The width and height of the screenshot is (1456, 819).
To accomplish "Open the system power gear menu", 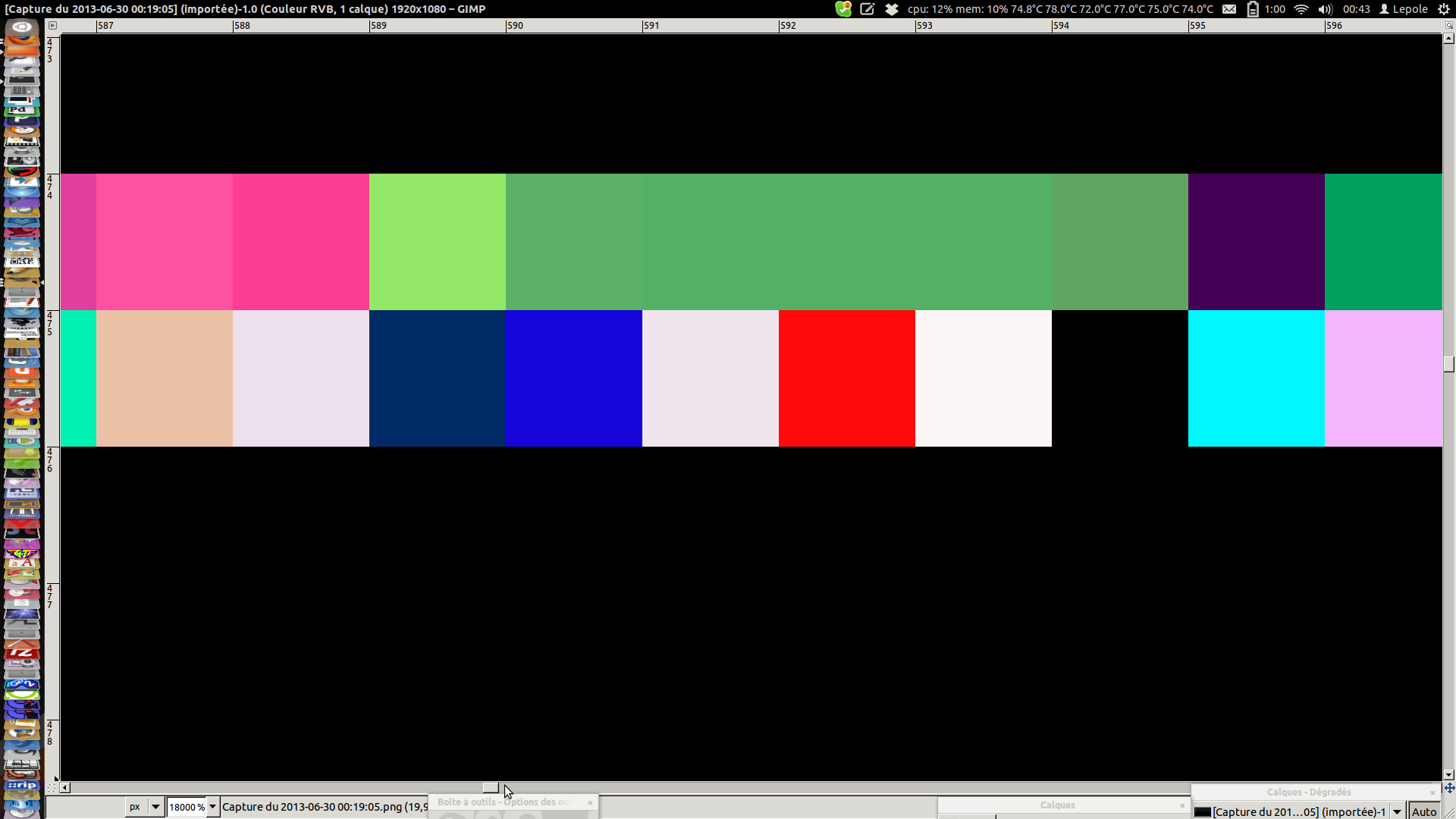I will point(1444,9).
